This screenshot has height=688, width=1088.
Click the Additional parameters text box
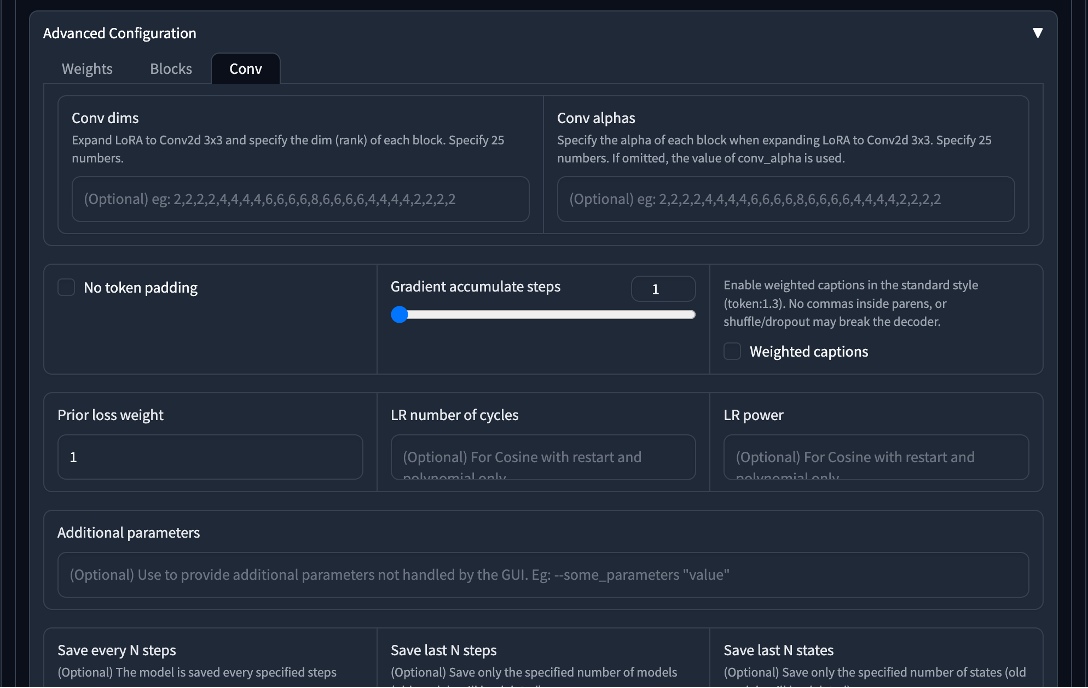(x=543, y=575)
